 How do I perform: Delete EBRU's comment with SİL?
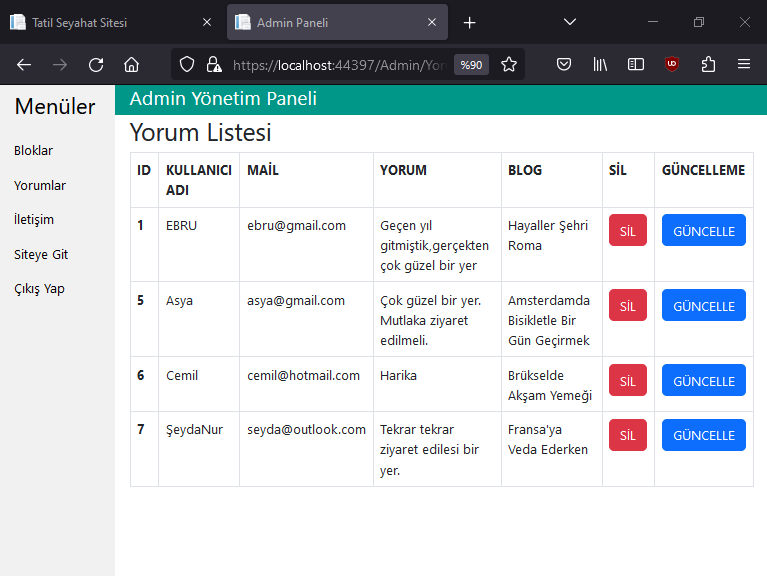click(628, 230)
